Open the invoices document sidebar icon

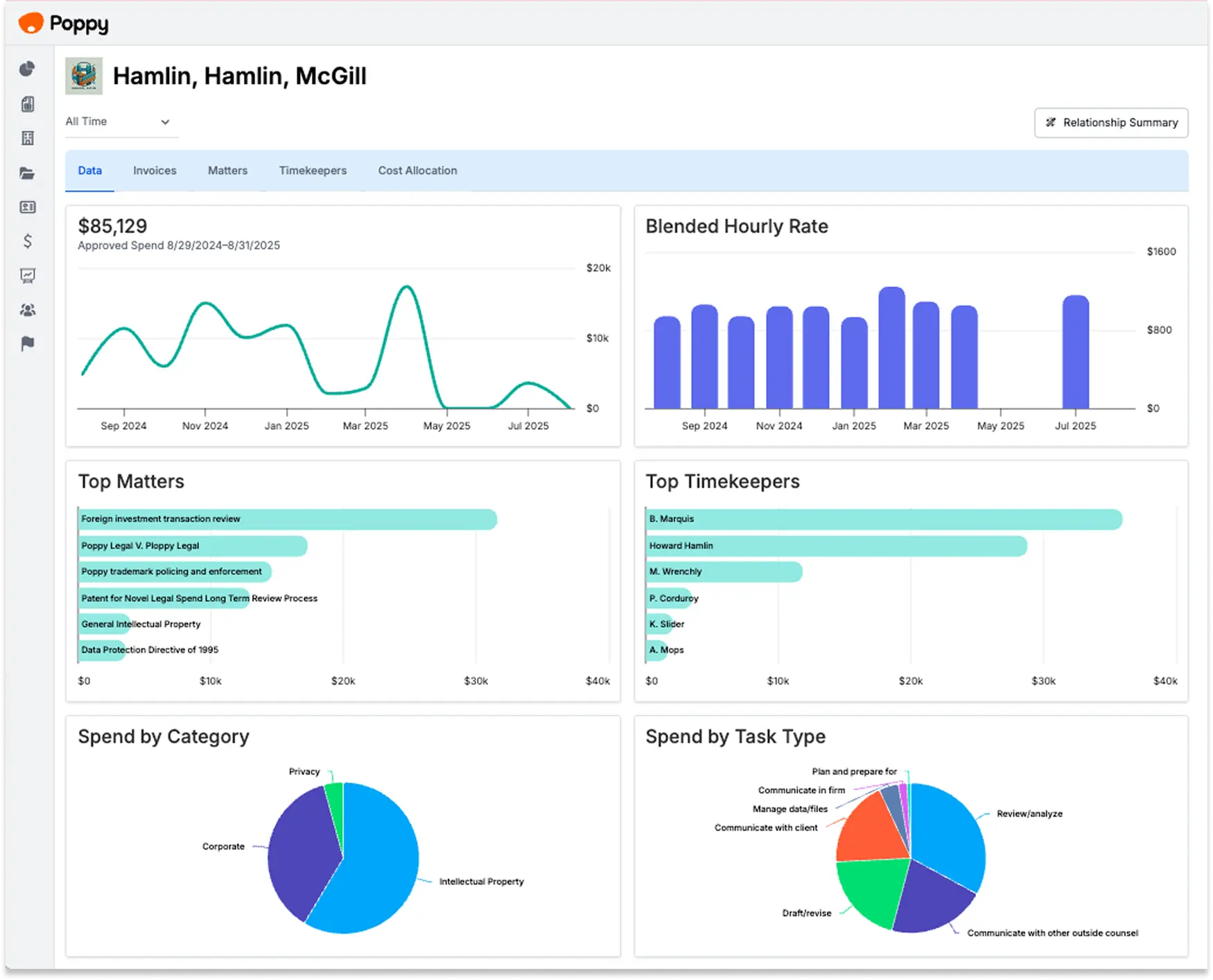[x=28, y=104]
